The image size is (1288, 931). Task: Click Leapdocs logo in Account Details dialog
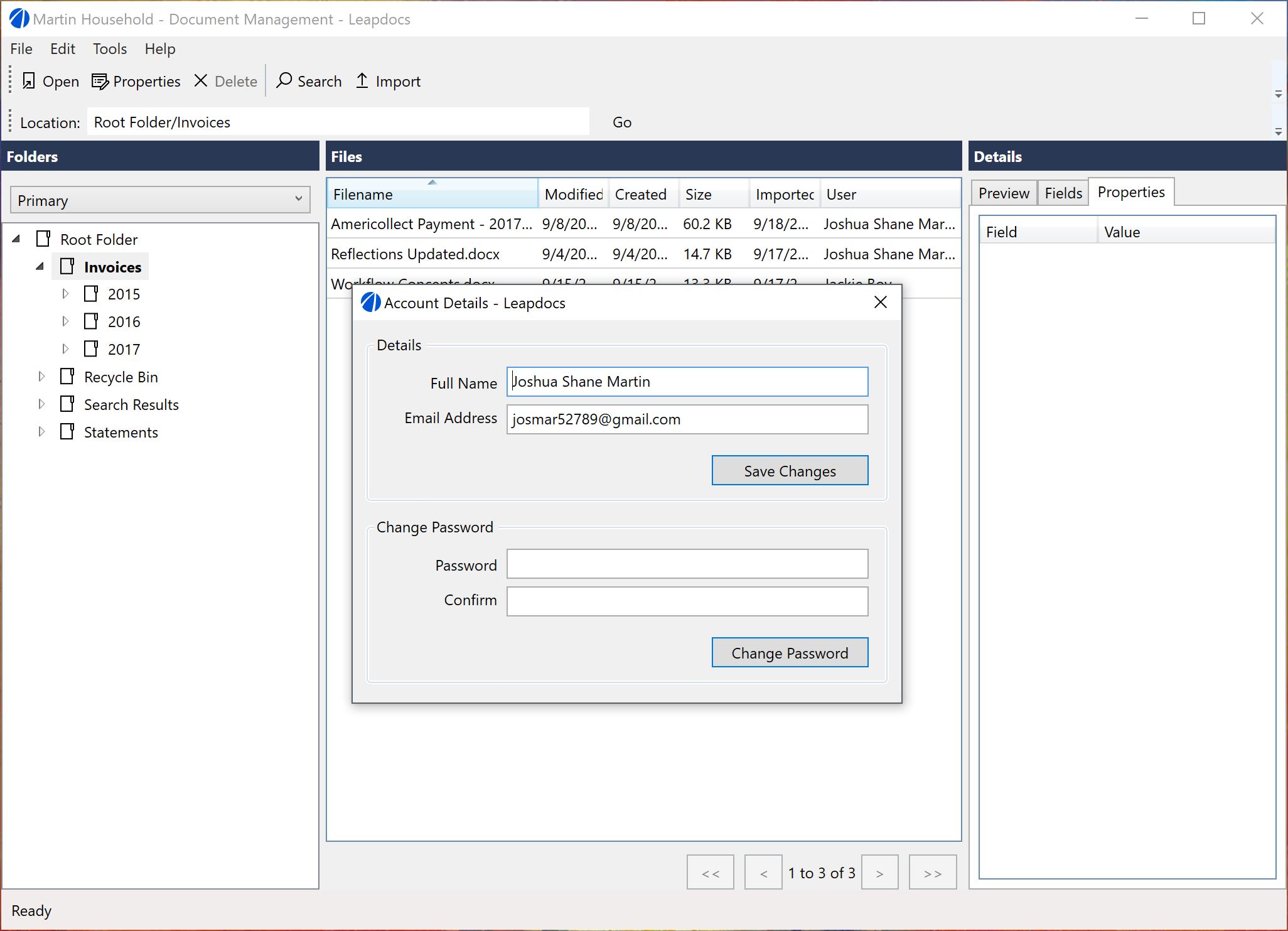click(x=370, y=303)
